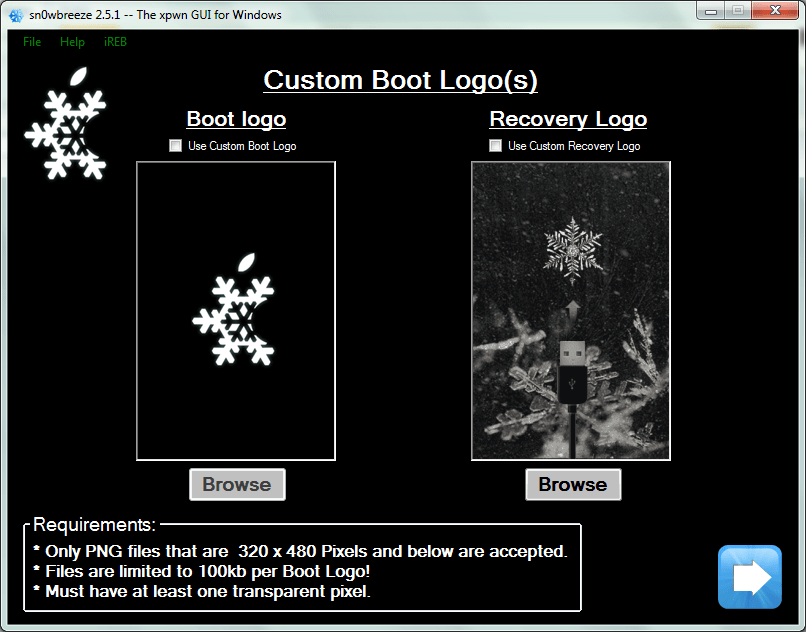Click the transparent pixel requirement line

tap(203, 591)
